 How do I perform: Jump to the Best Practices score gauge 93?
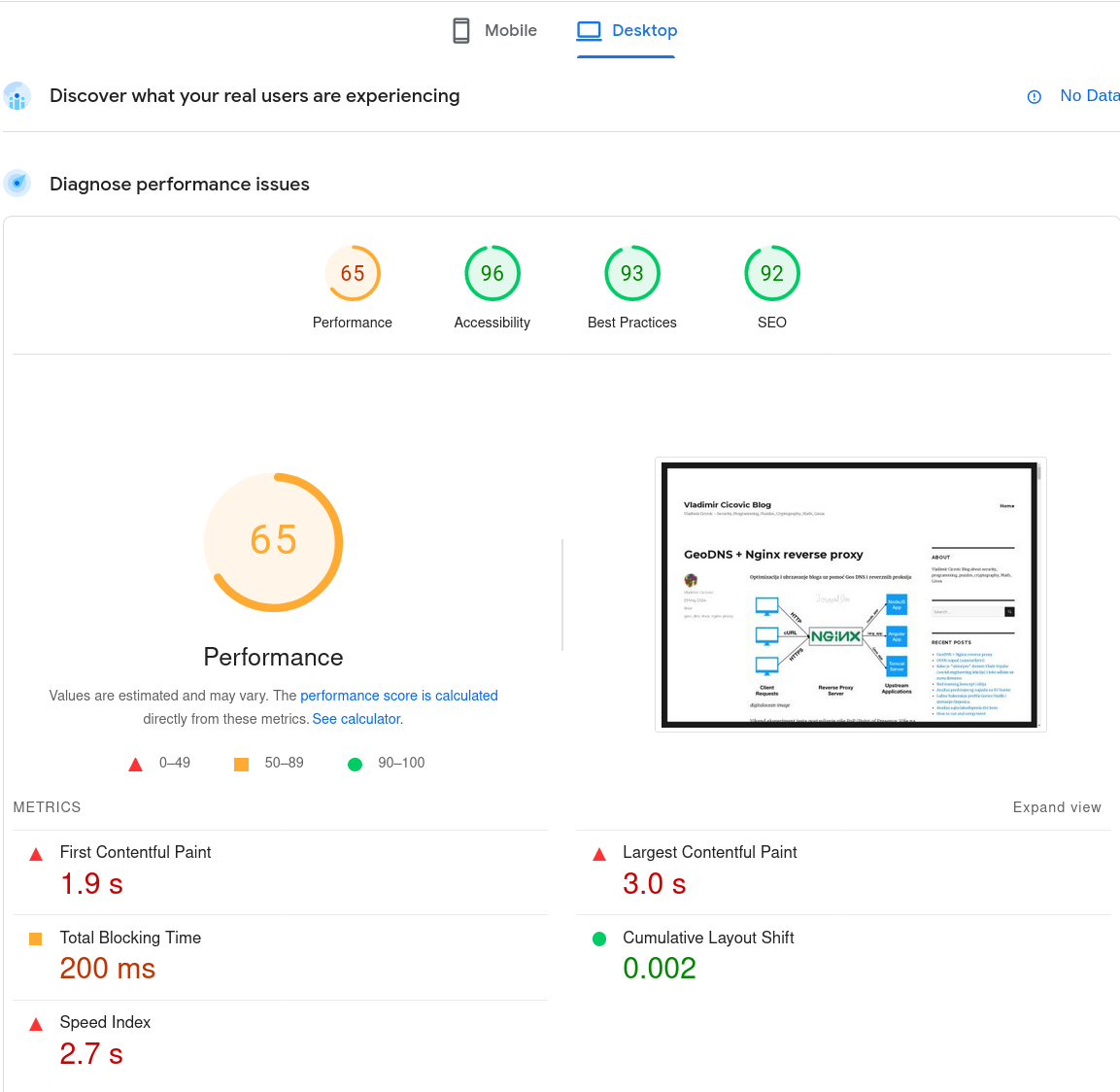coord(632,273)
